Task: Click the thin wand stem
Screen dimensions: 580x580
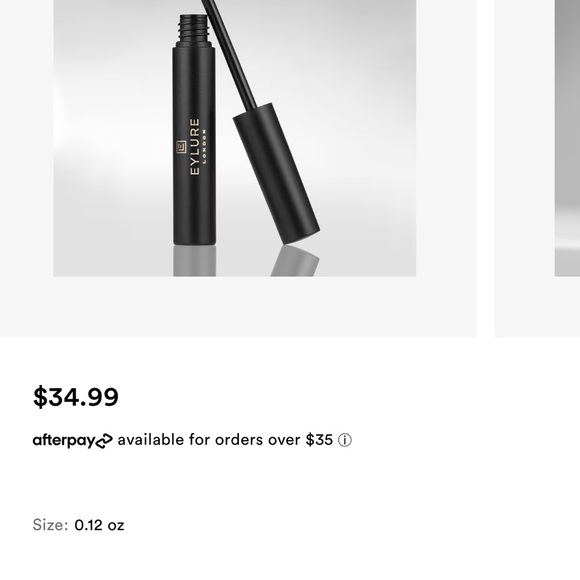Action: [229, 54]
